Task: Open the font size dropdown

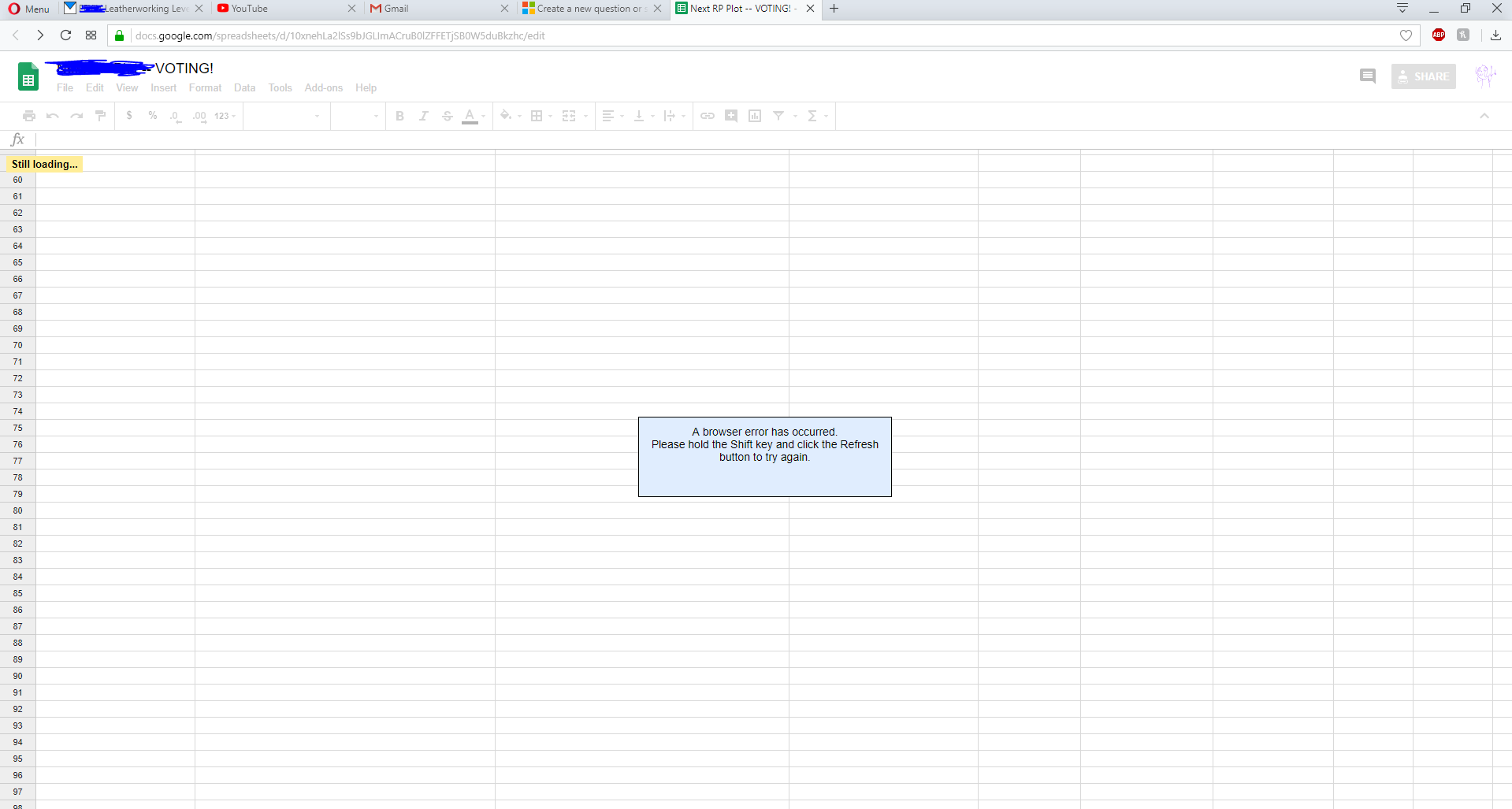Action: [x=357, y=116]
